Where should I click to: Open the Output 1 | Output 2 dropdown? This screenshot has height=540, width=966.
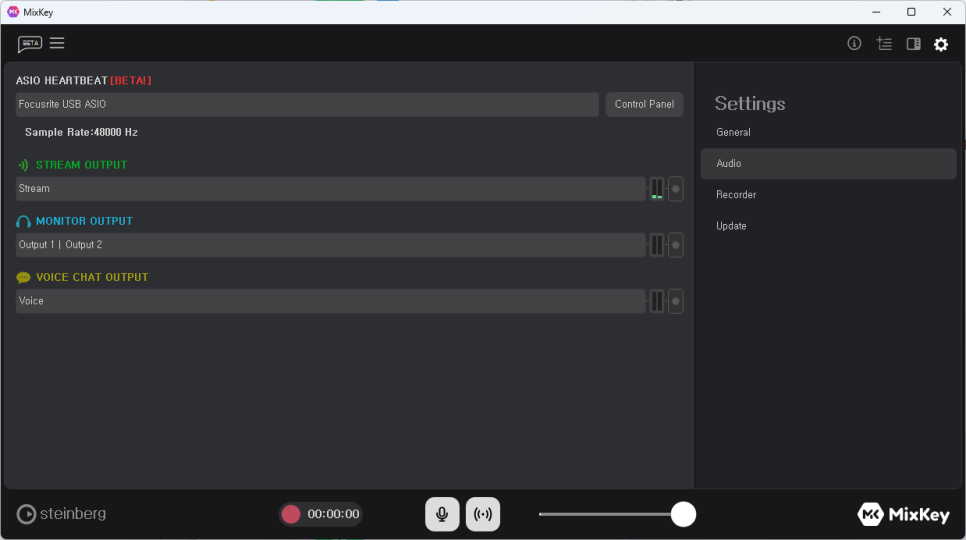coord(331,245)
